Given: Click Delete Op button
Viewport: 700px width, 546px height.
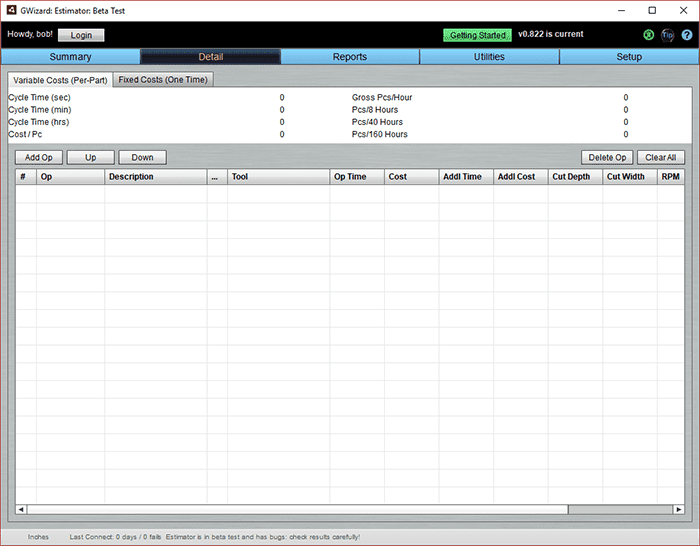Looking at the screenshot, I should 607,157.
